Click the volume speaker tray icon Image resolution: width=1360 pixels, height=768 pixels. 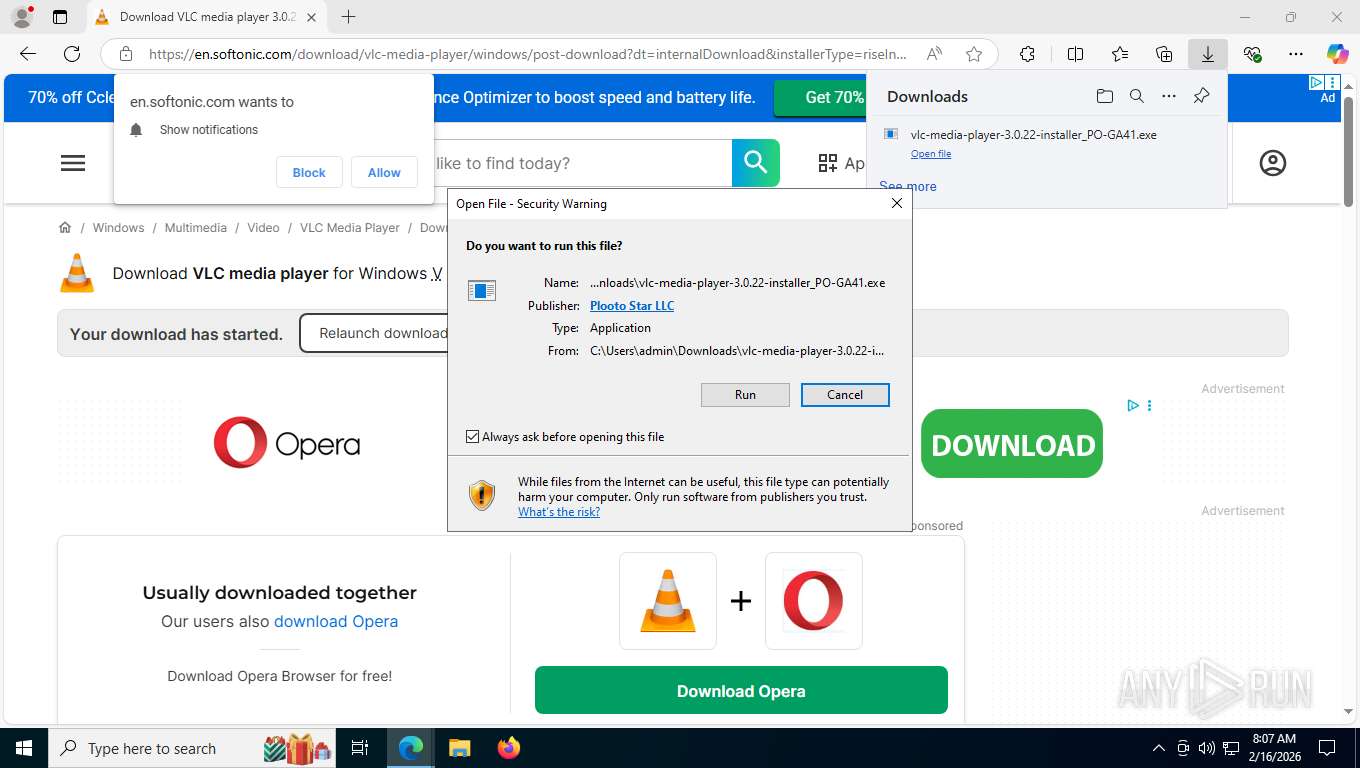pos(1206,748)
